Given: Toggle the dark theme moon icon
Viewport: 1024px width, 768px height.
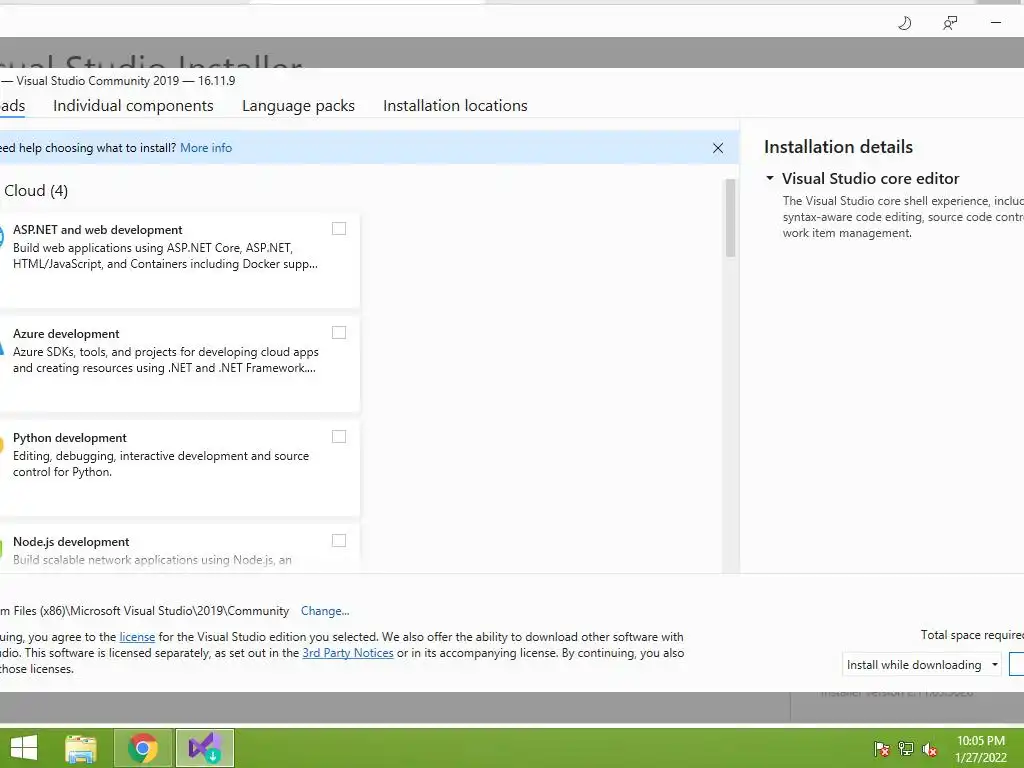Looking at the screenshot, I should (x=904, y=24).
